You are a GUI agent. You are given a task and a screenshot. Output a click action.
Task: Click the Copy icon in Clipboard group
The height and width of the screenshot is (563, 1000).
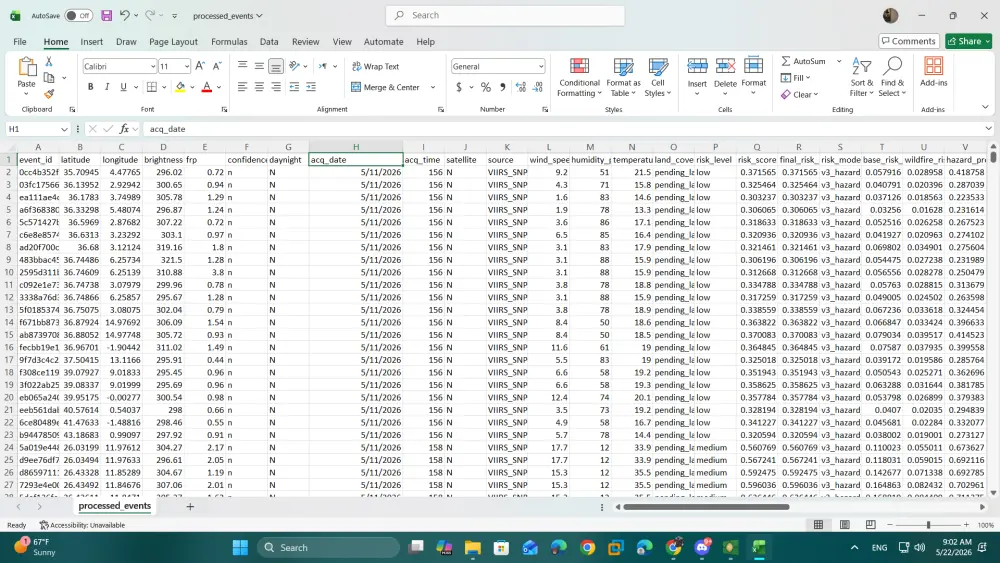click(x=48, y=78)
